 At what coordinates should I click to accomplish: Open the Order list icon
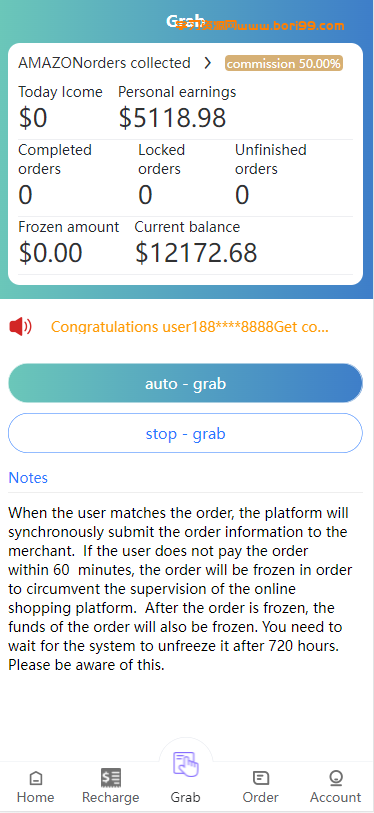[260, 778]
